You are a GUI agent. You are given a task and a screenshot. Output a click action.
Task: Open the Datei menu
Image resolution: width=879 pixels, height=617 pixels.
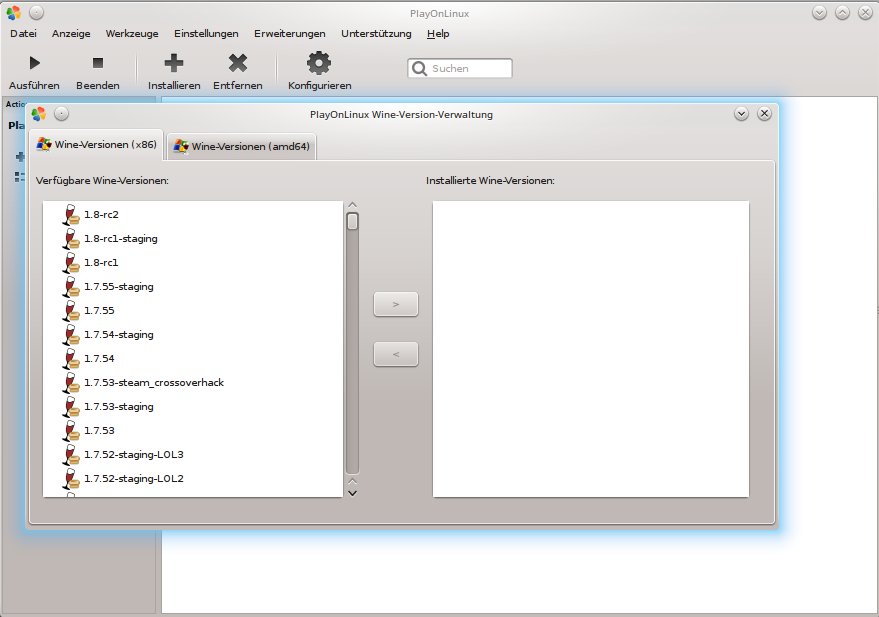pyautogui.click(x=24, y=34)
